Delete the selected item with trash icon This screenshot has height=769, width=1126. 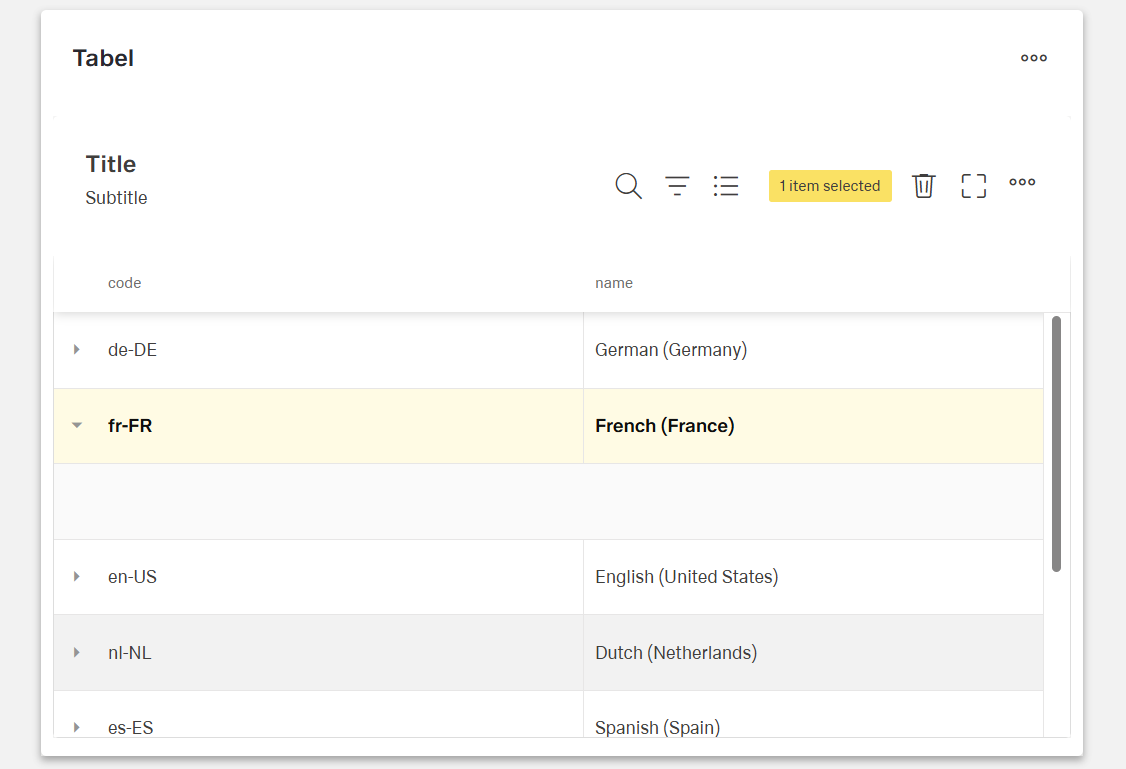[x=924, y=186]
